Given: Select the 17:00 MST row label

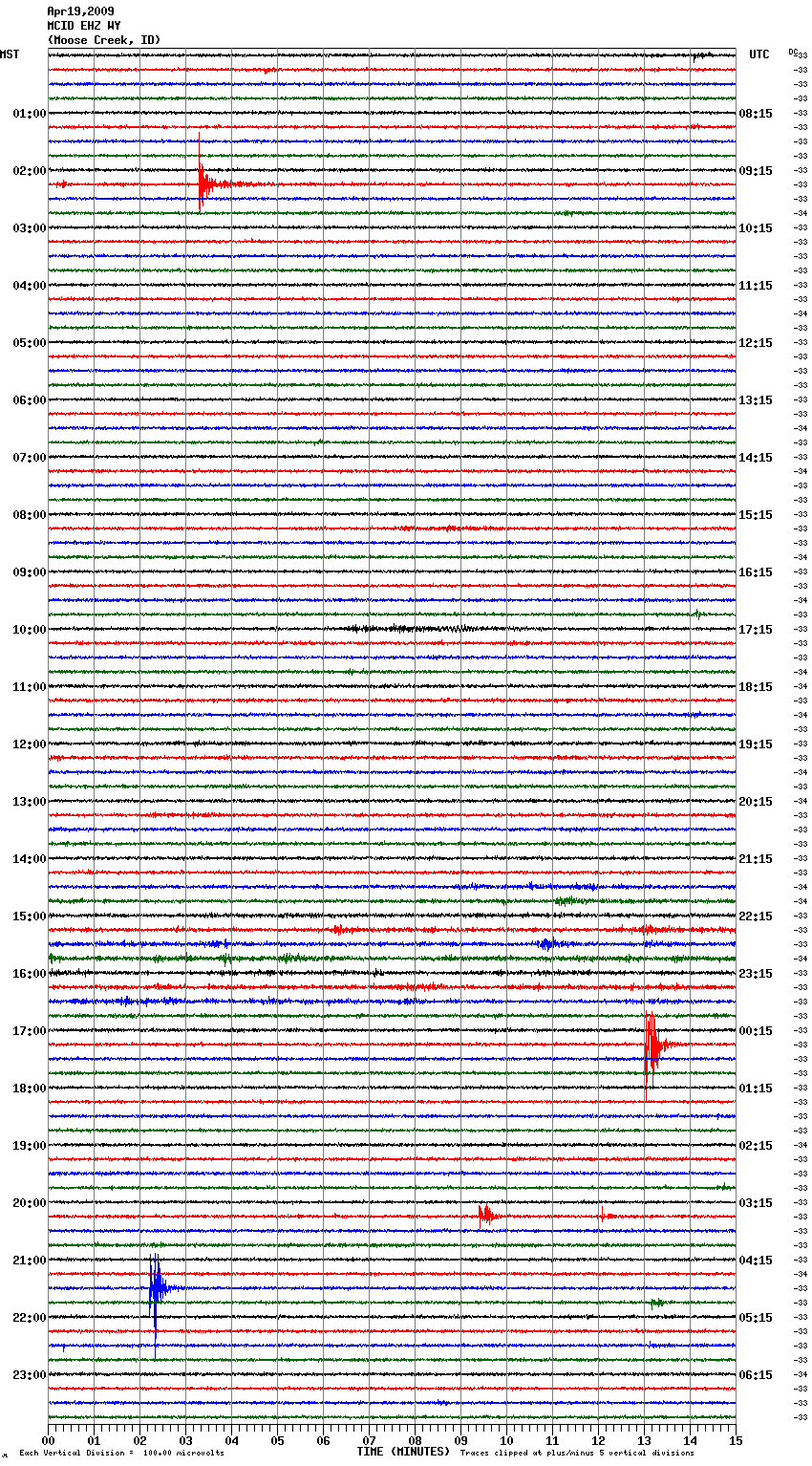Looking at the screenshot, I should pyautogui.click(x=30, y=1031).
